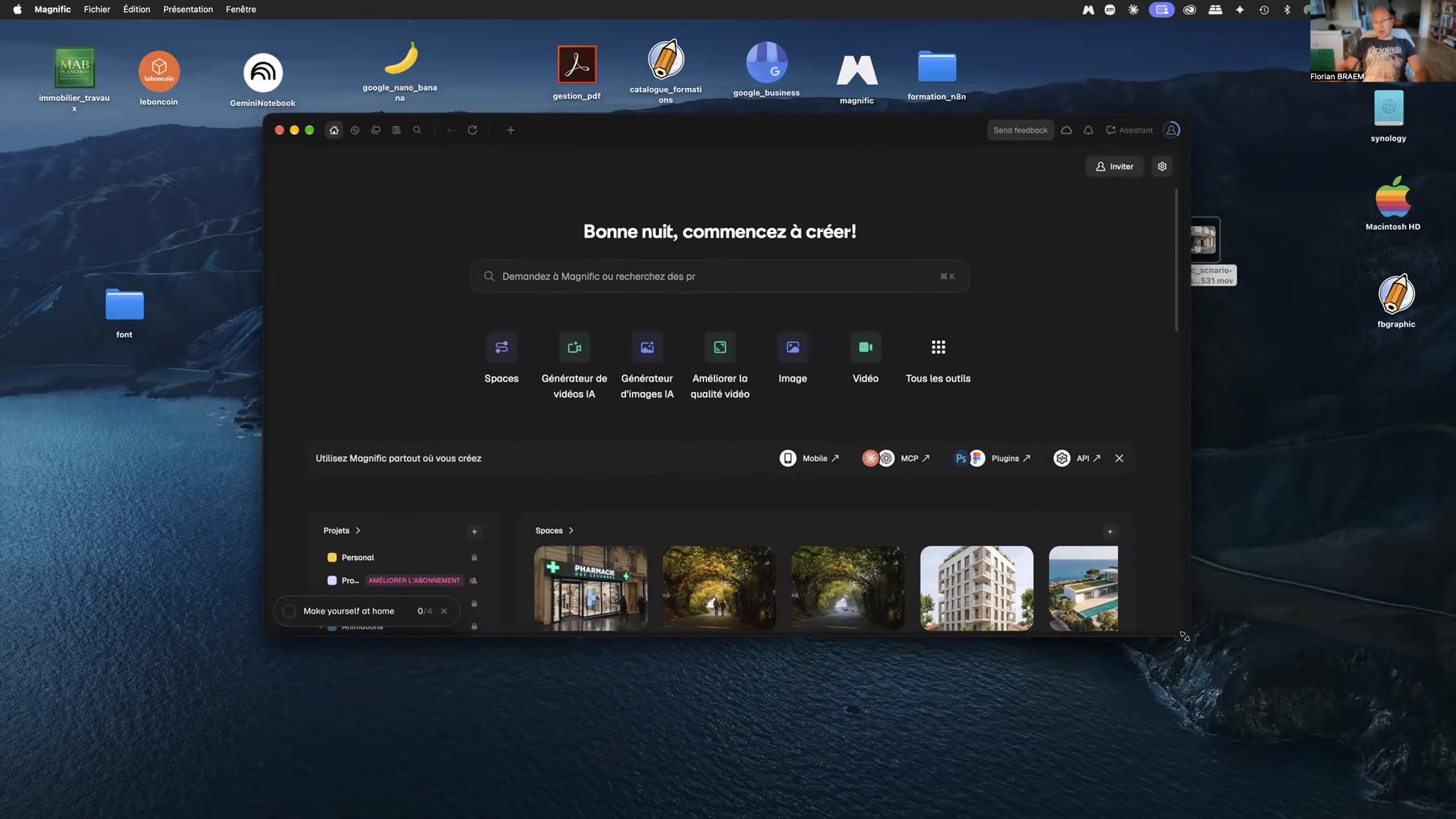Launch Générateur d'images IA
1456x819 pixels.
pos(647,365)
